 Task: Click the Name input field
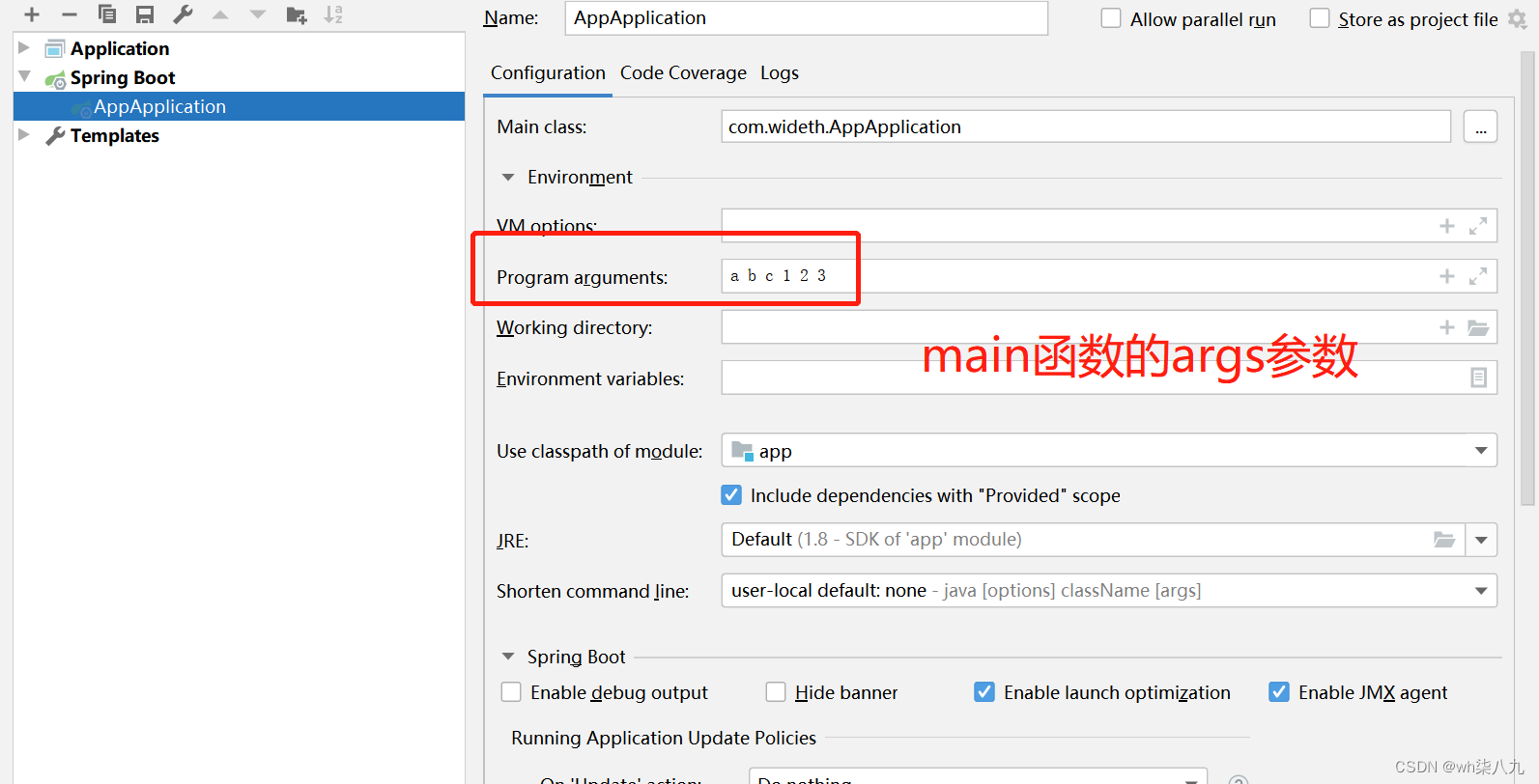point(806,18)
